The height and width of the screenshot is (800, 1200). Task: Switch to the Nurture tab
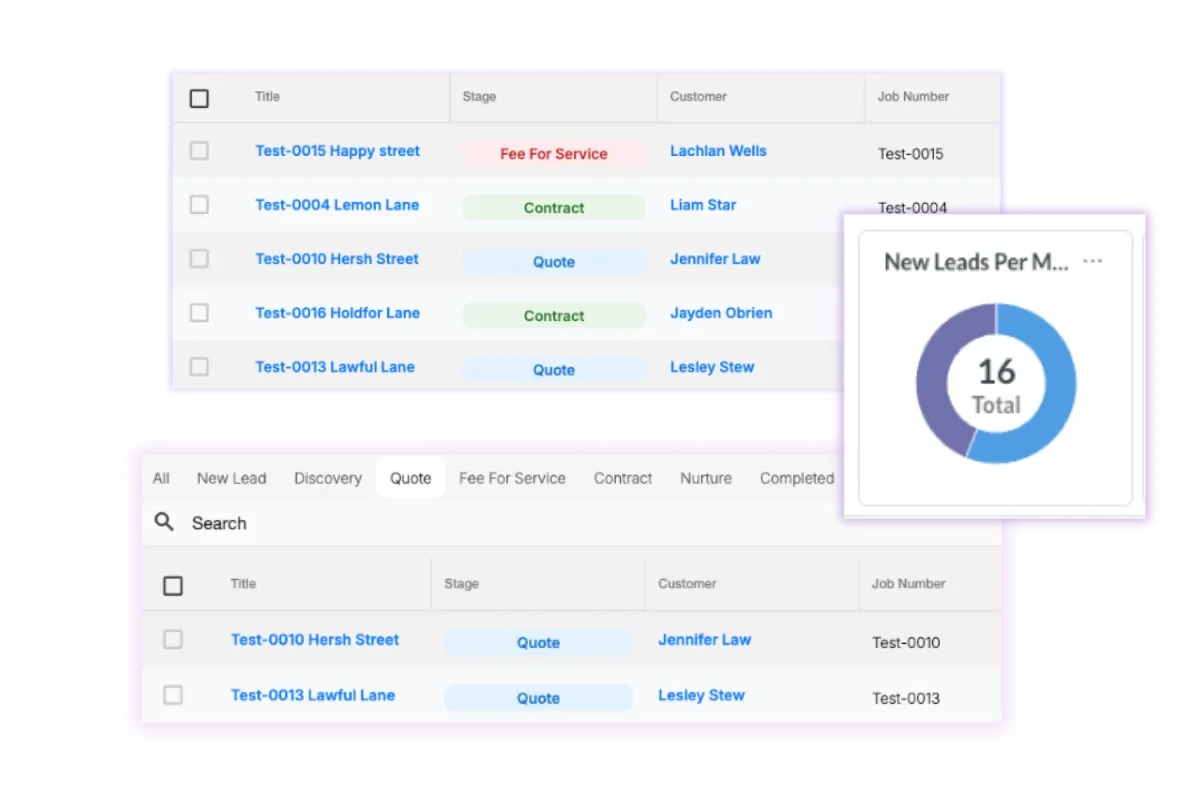[706, 478]
